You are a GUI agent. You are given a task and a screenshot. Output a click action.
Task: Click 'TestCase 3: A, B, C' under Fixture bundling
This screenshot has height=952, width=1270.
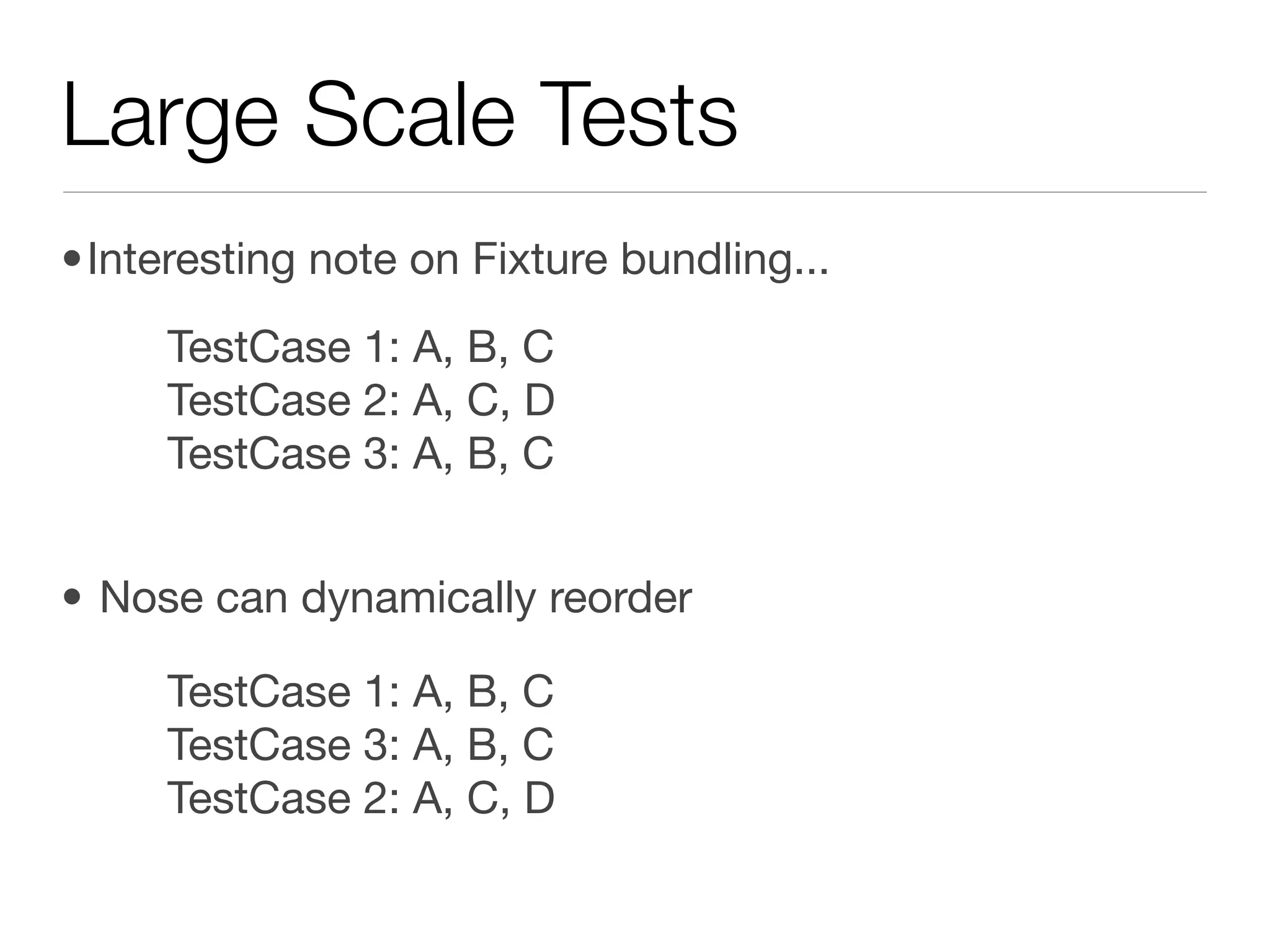(360, 454)
